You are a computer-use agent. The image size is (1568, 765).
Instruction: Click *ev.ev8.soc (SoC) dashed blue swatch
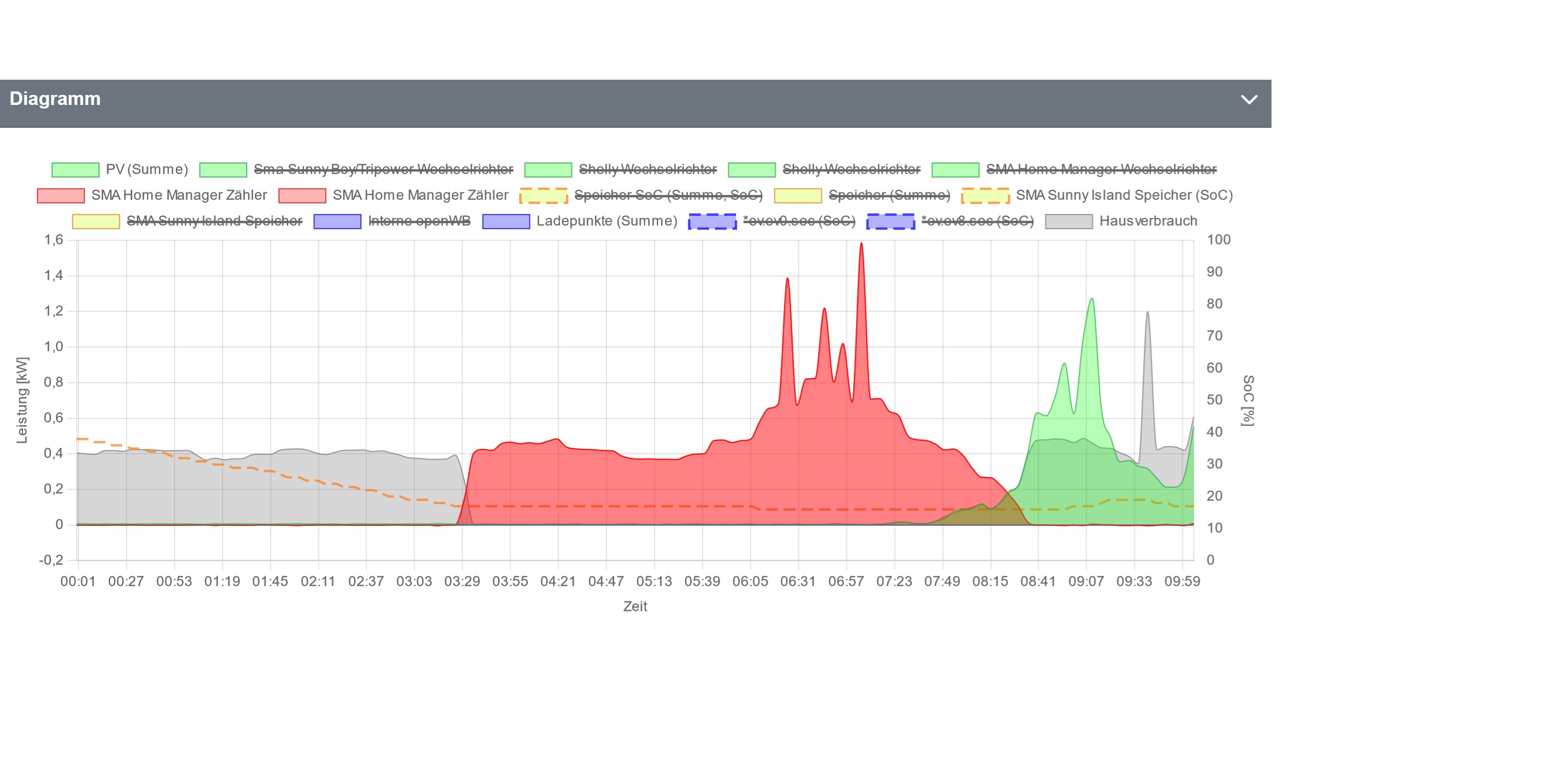click(x=890, y=221)
